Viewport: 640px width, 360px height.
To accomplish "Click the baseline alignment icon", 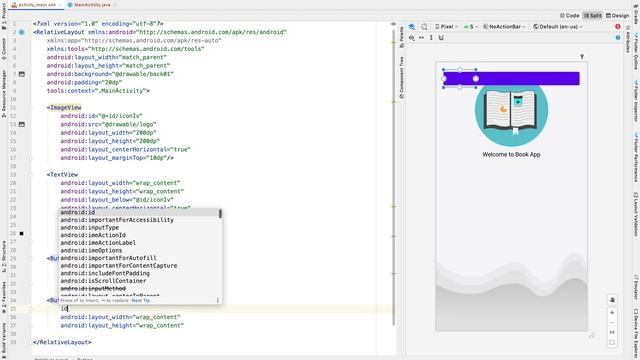I will [x=441, y=38].
